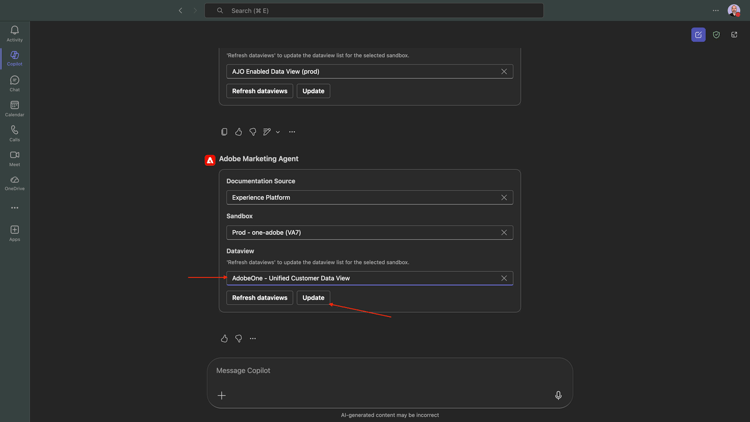Screen dimensions: 750x422
Task: Add an attachment with the plus icon
Action: (x=221, y=395)
